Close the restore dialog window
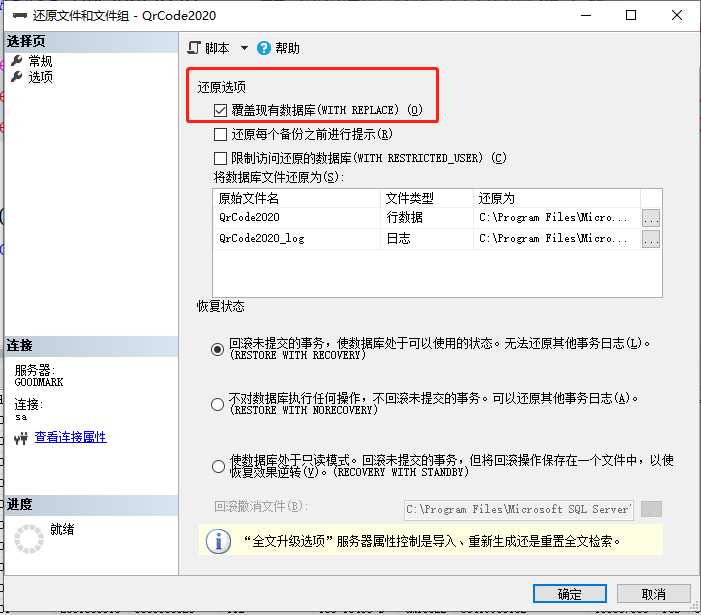 677,15
